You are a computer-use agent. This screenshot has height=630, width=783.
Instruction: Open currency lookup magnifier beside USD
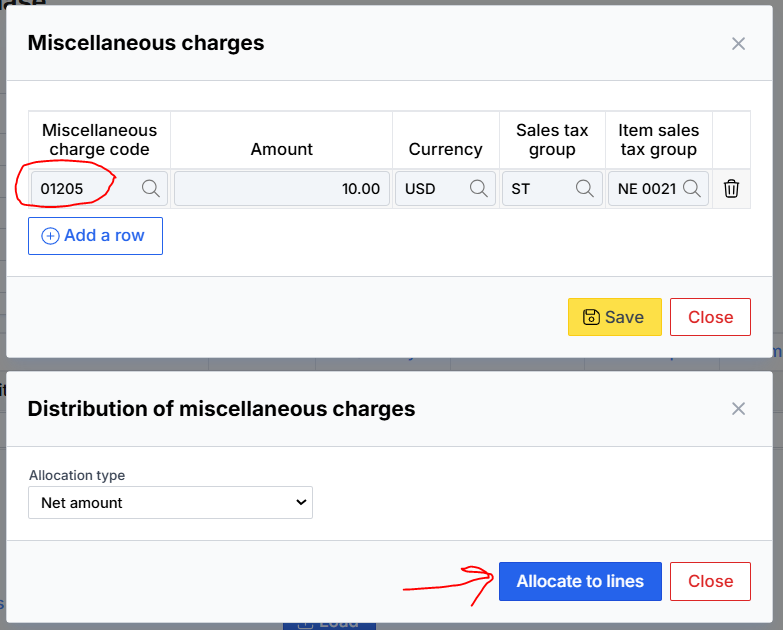click(478, 188)
